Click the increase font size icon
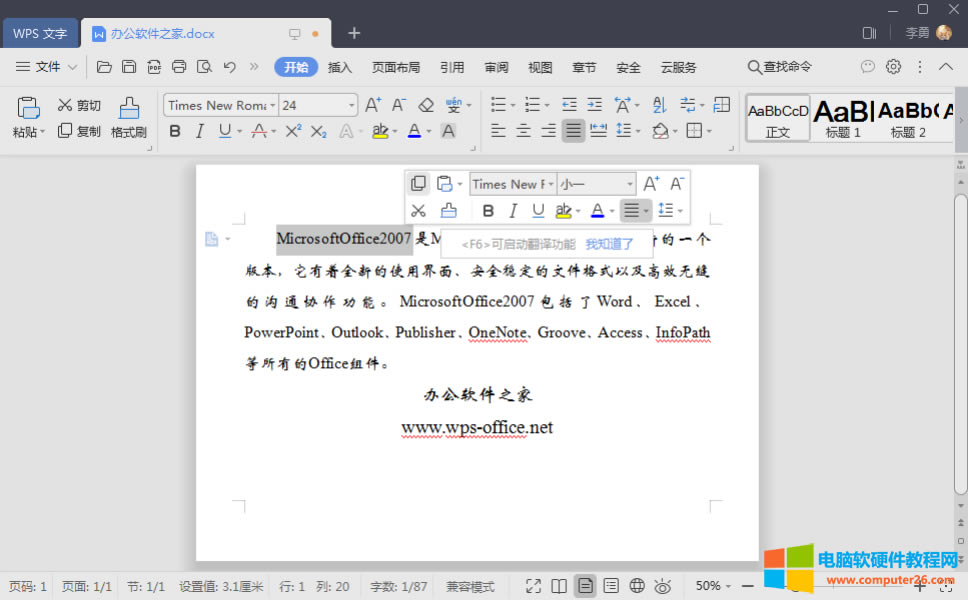Screen dimensions: 968x600 [372, 103]
